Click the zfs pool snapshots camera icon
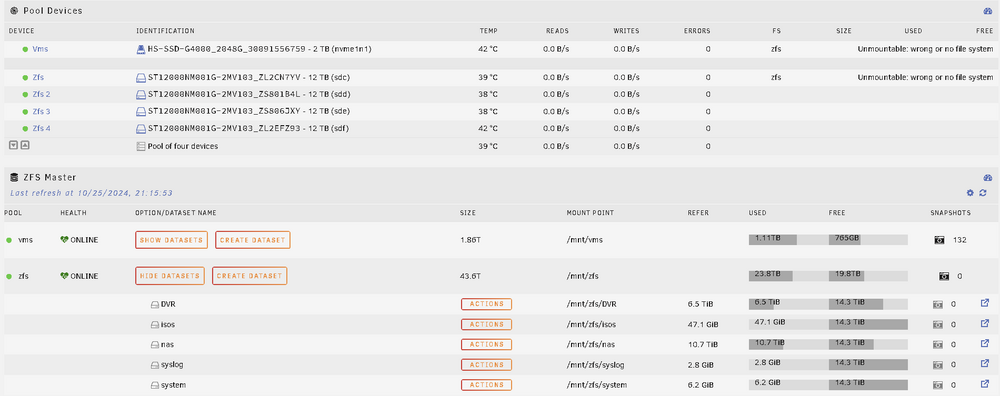 point(944,277)
